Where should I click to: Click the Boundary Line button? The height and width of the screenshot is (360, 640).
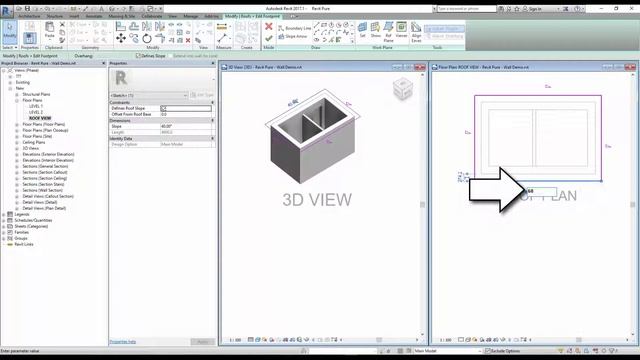(294, 28)
